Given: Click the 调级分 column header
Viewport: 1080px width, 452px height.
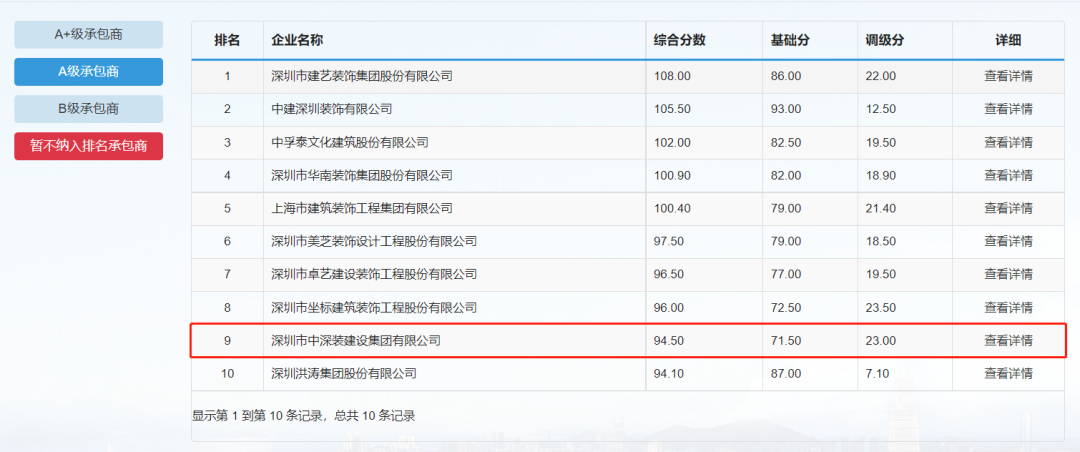Looking at the screenshot, I should [x=885, y=40].
